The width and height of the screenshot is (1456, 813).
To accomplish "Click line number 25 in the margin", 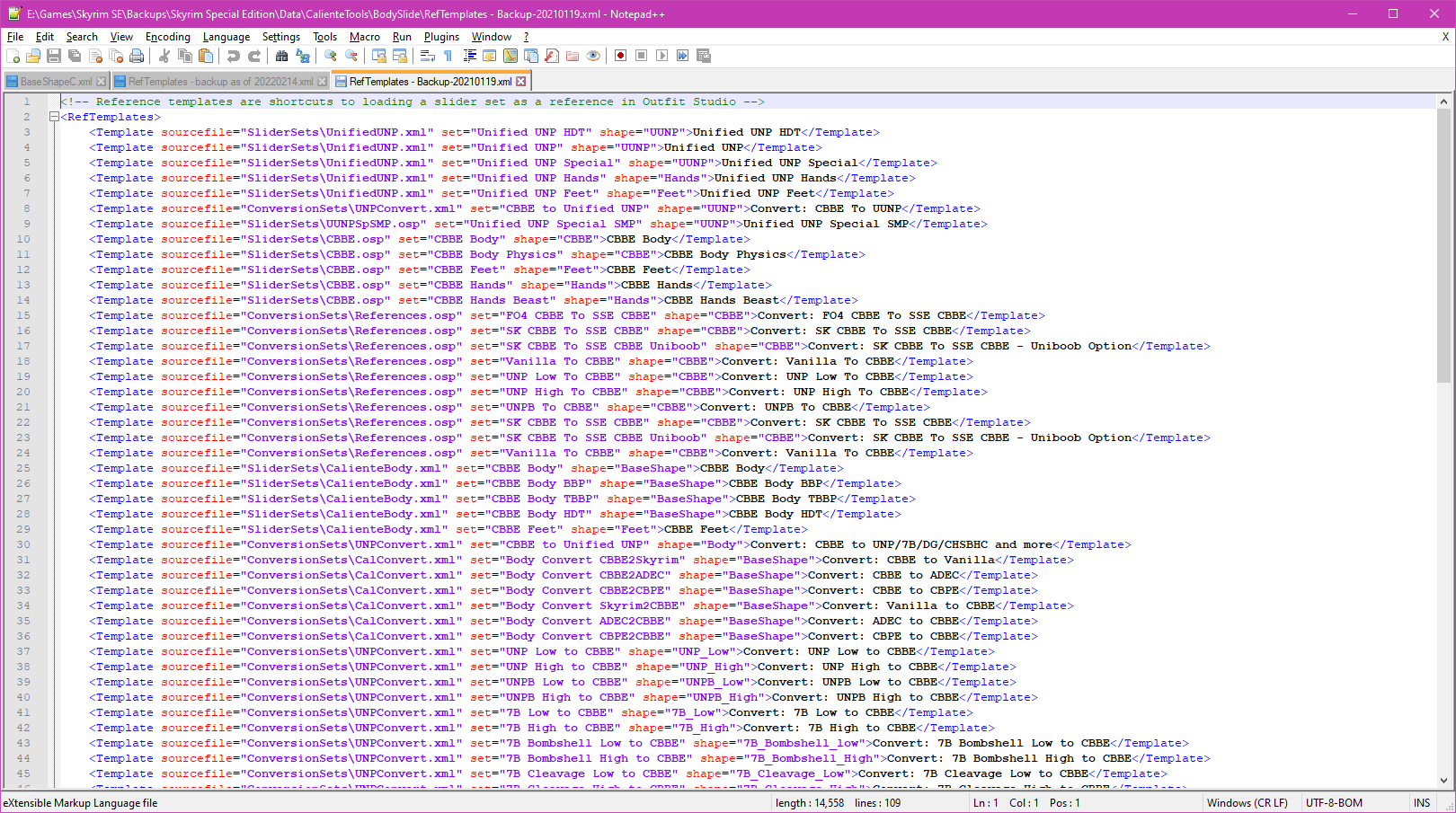I will pyautogui.click(x=23, y=468).
